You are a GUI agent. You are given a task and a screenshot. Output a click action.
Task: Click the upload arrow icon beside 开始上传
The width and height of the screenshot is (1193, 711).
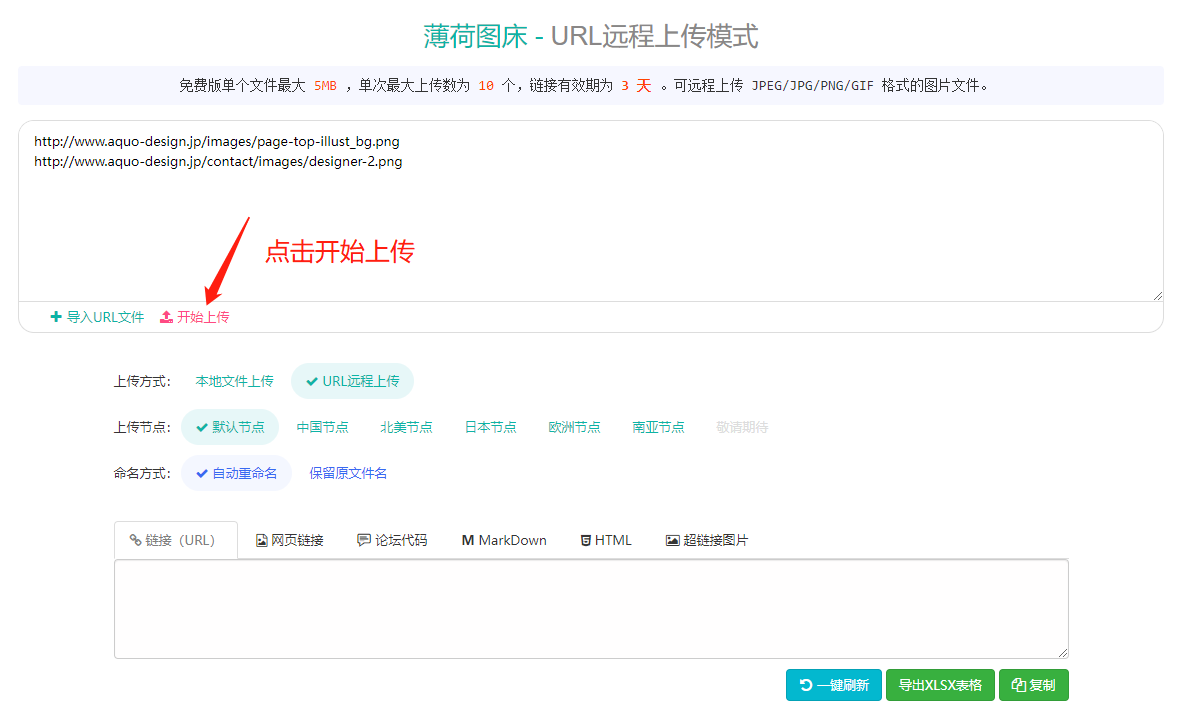[166, 317]
